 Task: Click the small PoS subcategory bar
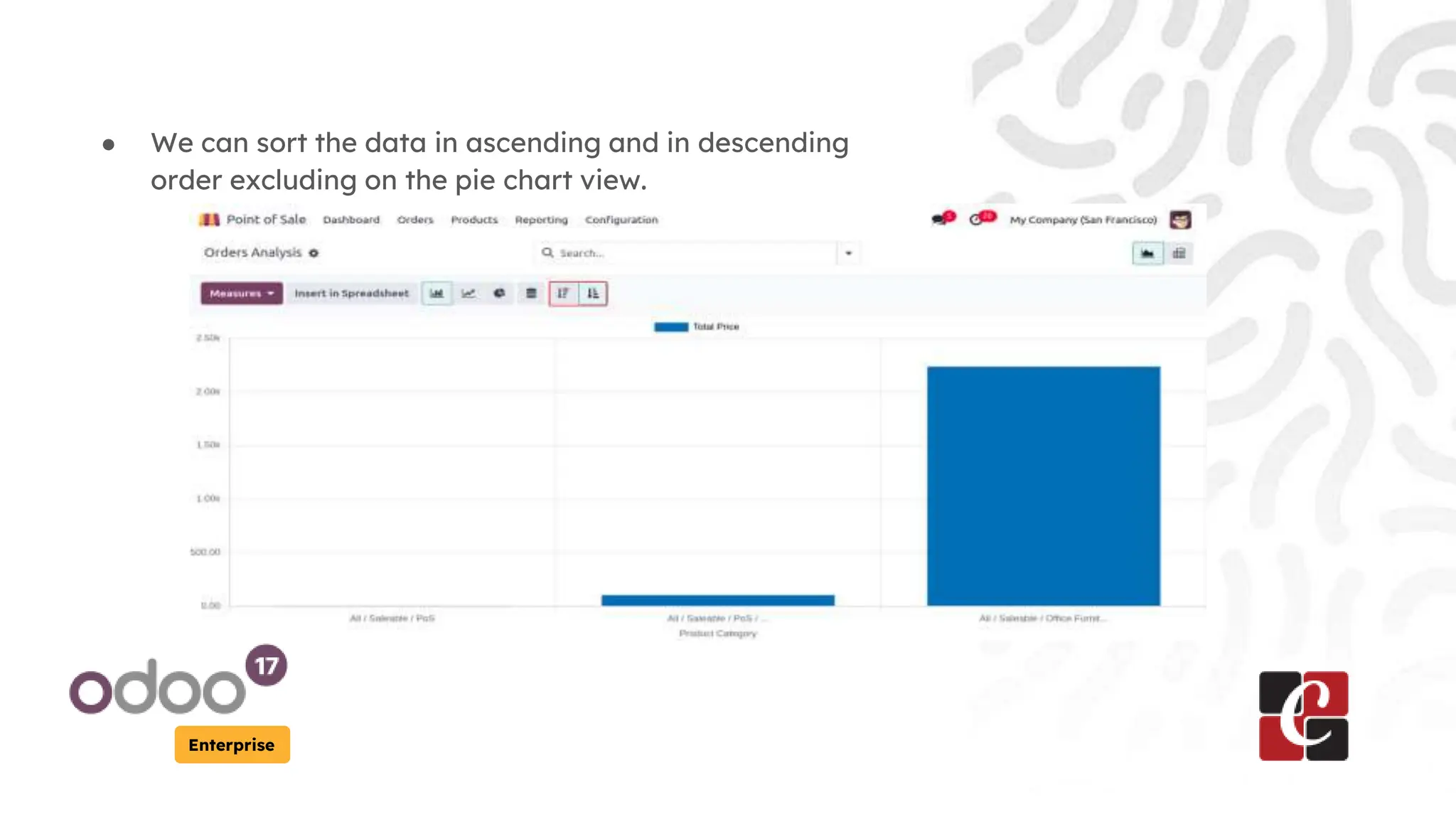[718, 600]
